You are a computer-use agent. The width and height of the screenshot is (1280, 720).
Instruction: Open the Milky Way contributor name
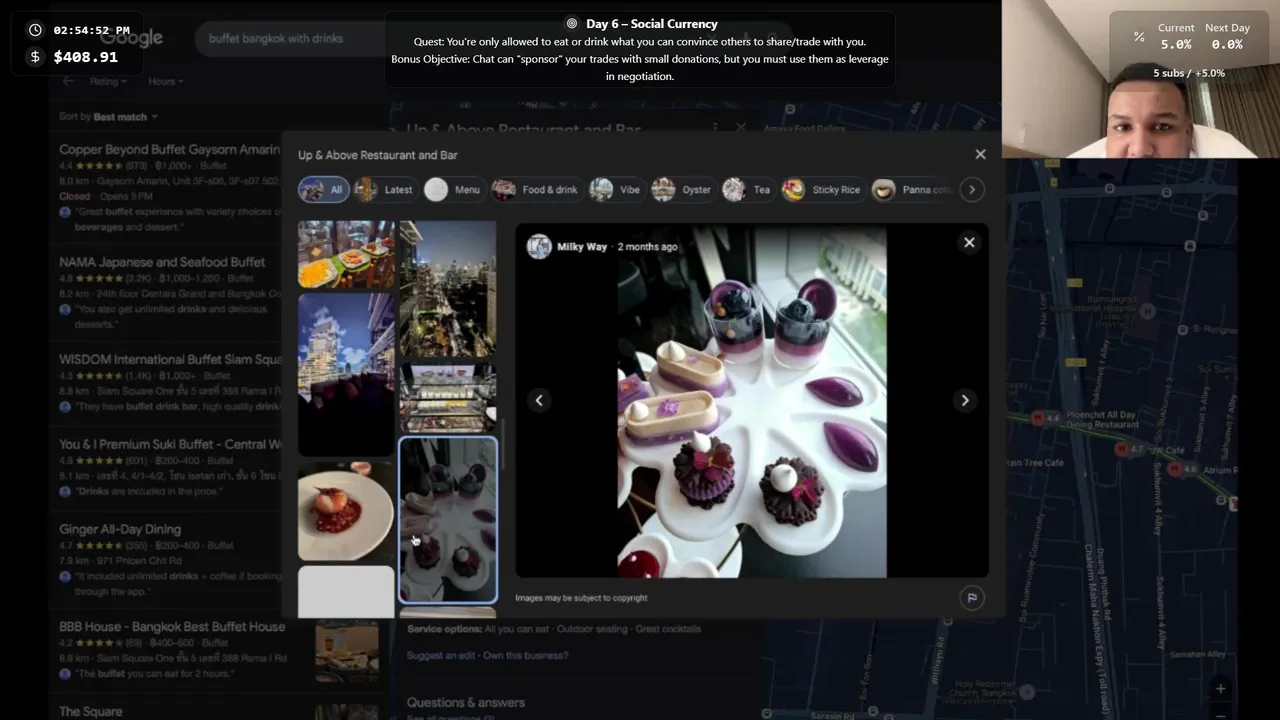pos(582,246)
